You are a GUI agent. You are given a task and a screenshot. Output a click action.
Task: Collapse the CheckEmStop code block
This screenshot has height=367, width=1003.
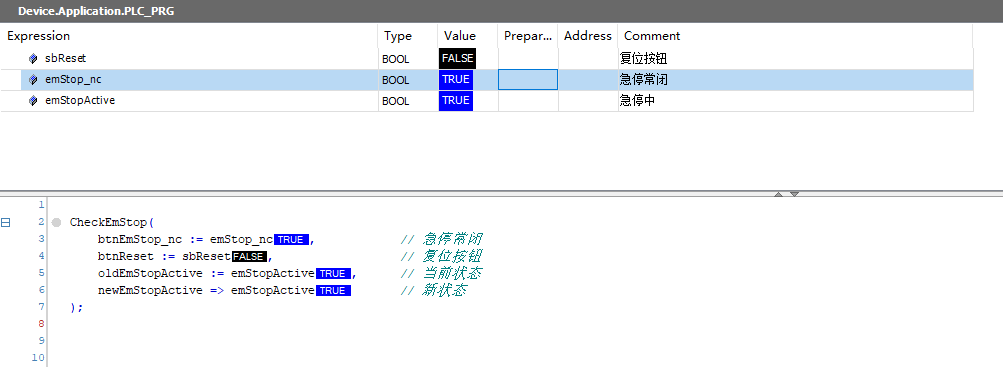[6, 223]
